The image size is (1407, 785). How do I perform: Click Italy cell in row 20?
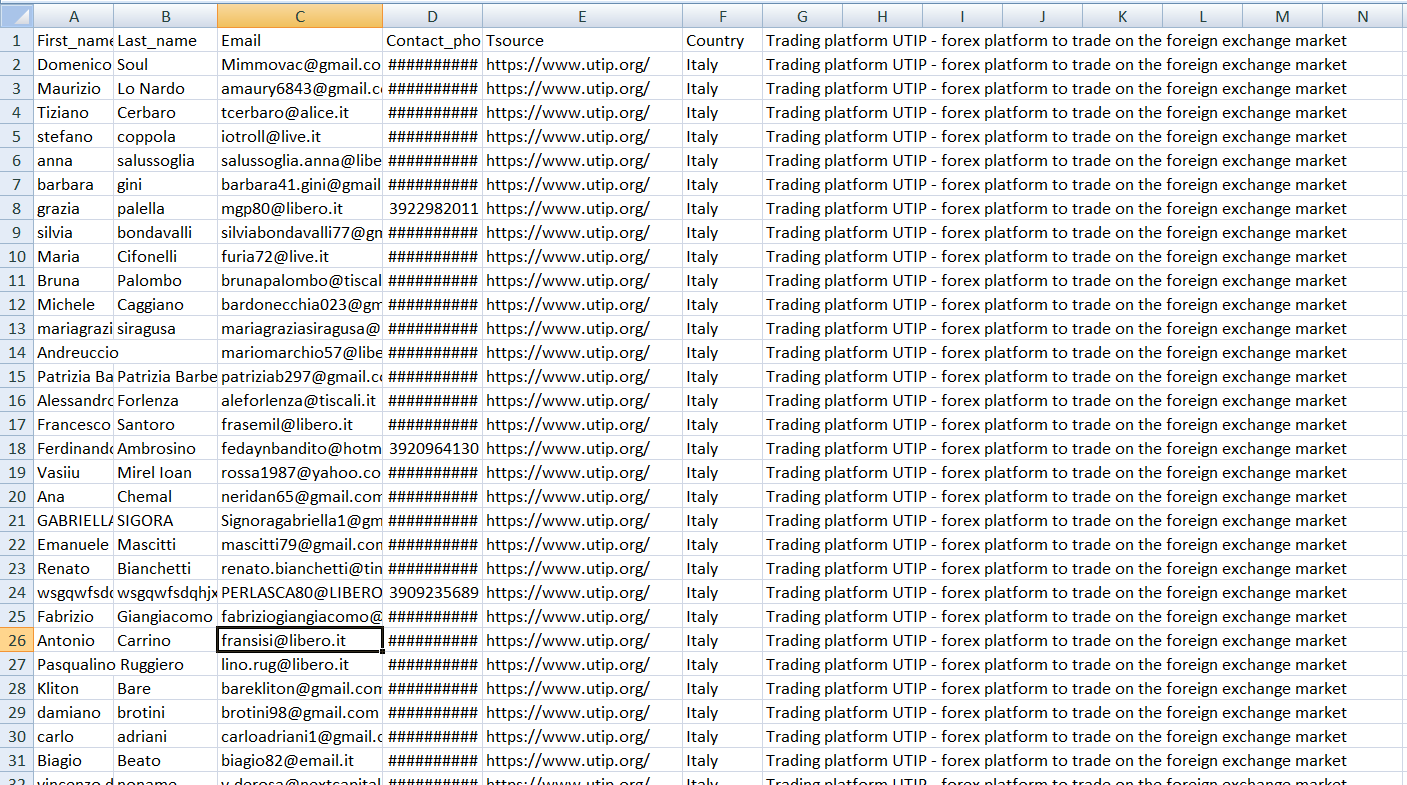[x=722, y=496]
